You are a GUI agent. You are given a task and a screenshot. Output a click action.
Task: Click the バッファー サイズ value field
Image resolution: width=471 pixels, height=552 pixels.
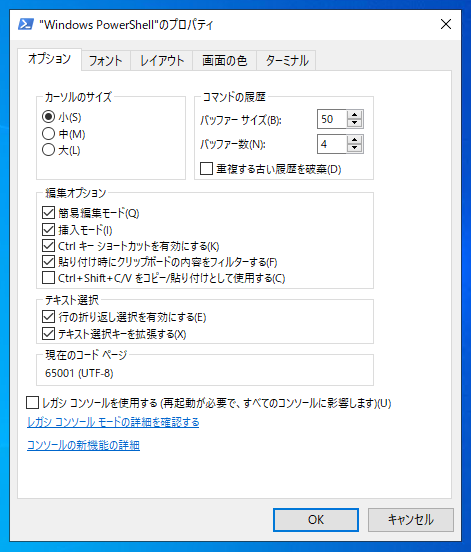[332, 119]
